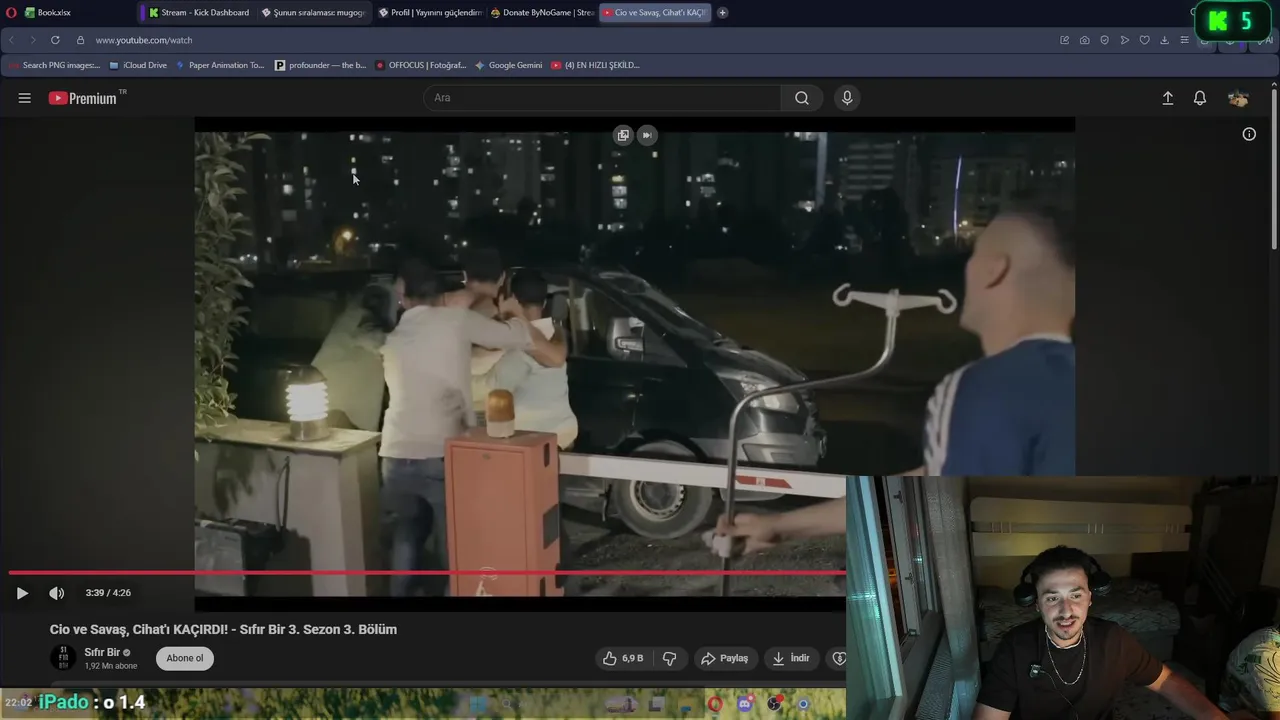The width and height of the screenshot is (1280, 720).
Task: Dislike the video
Action: [x=669, y=658]
